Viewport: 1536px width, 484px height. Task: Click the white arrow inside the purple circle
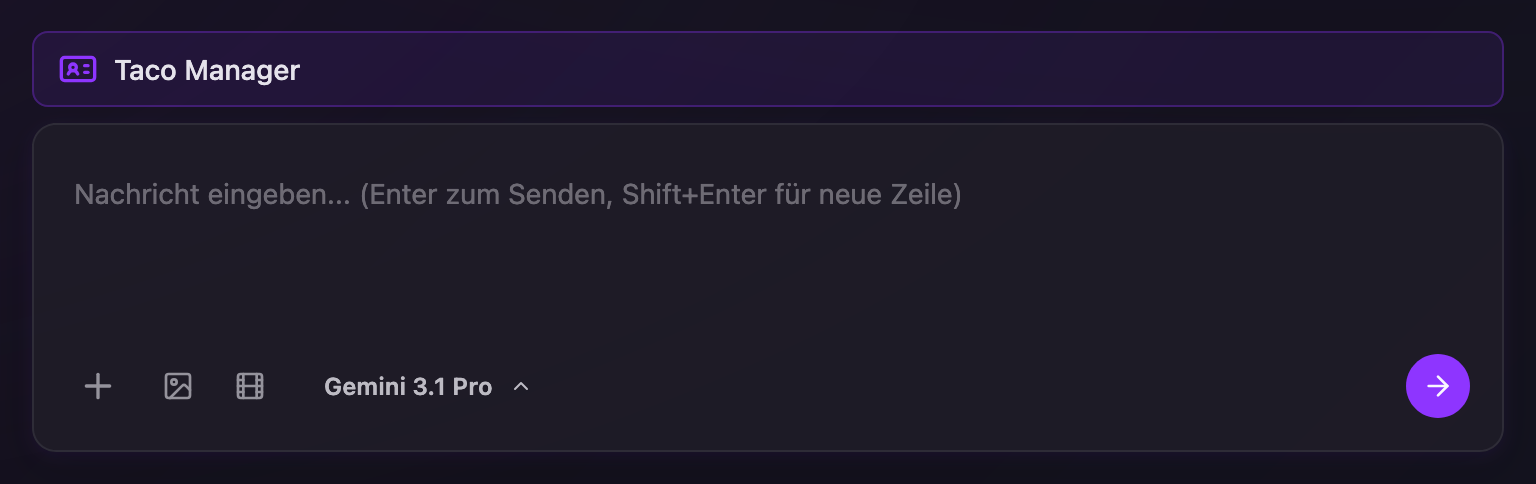(x=1437, y=386)
